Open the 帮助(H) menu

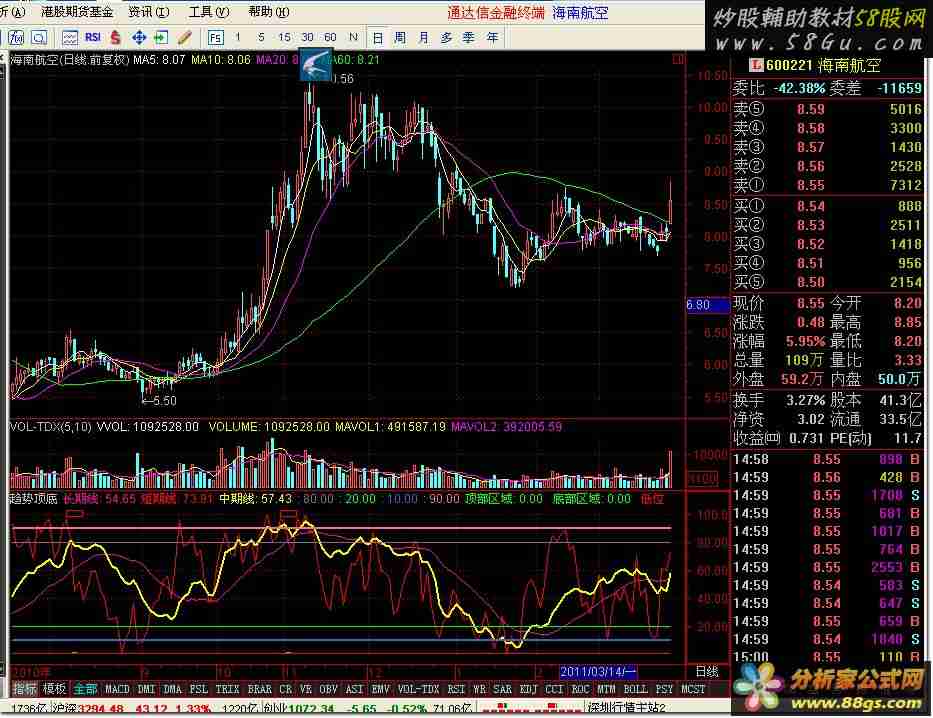pos(269,12)
